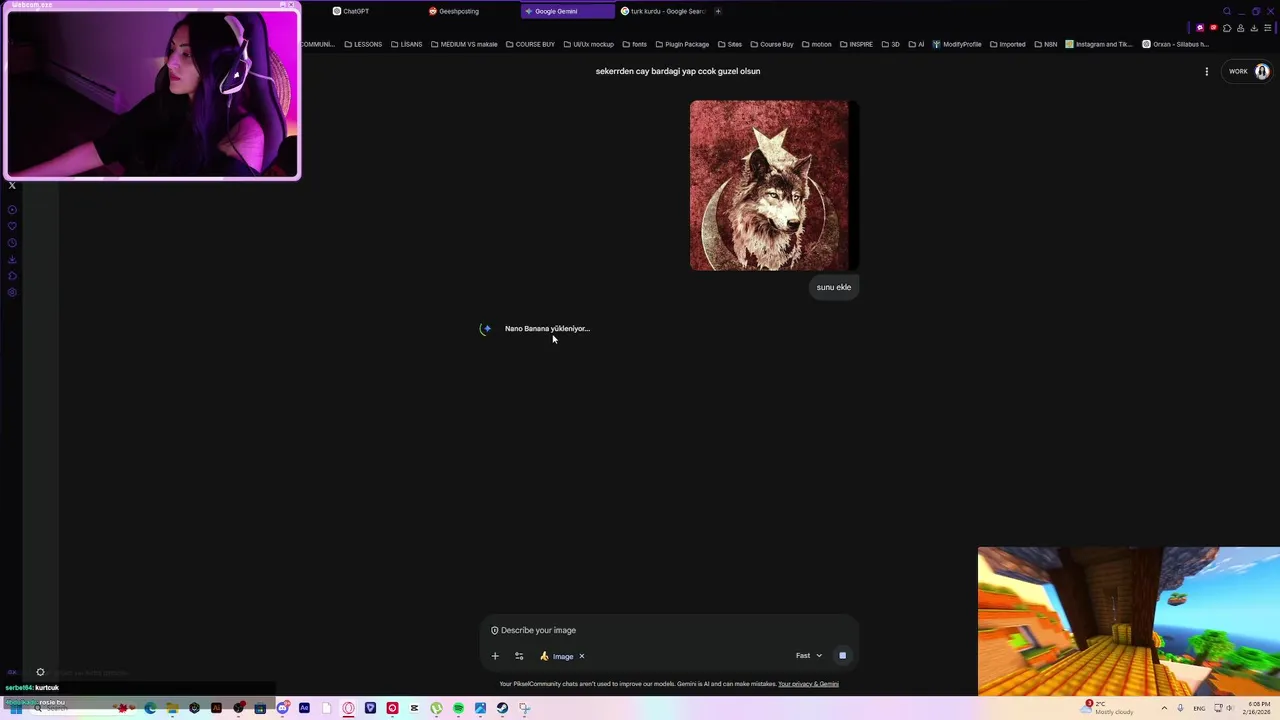Open After Effects from the taskbar
The width and height of the screenshot is (1280, 720).
(304, 708)
